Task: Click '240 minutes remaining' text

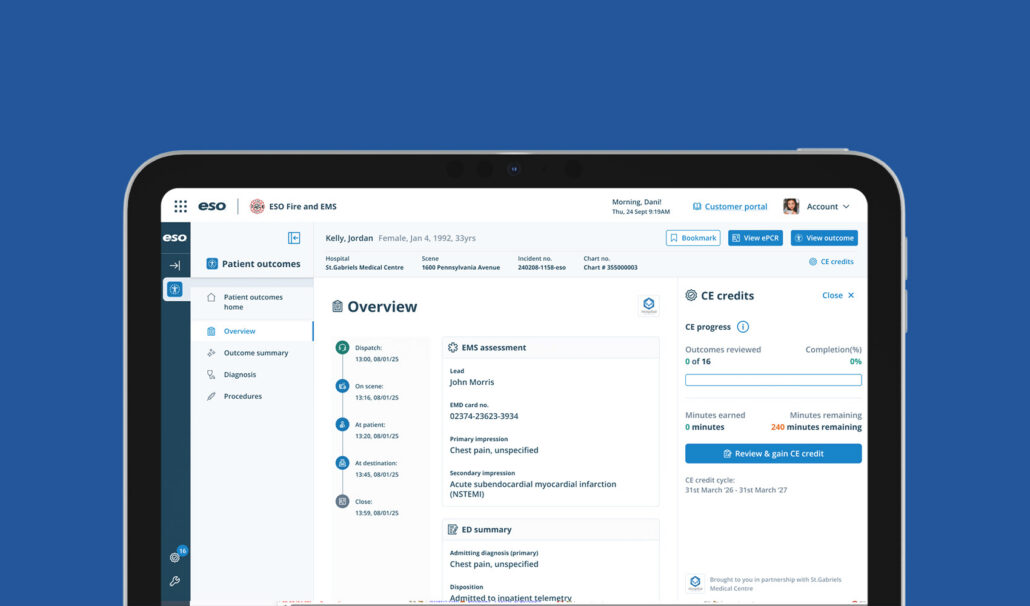Action: 817,427
